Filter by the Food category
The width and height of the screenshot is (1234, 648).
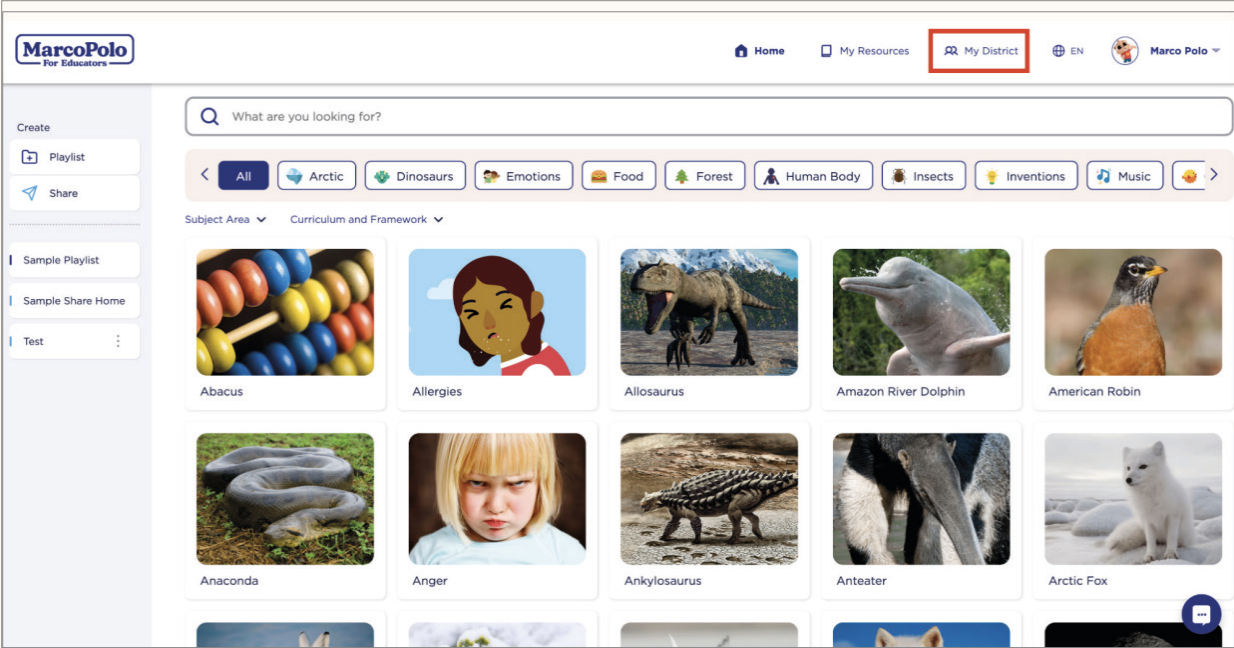coord(618,176)
